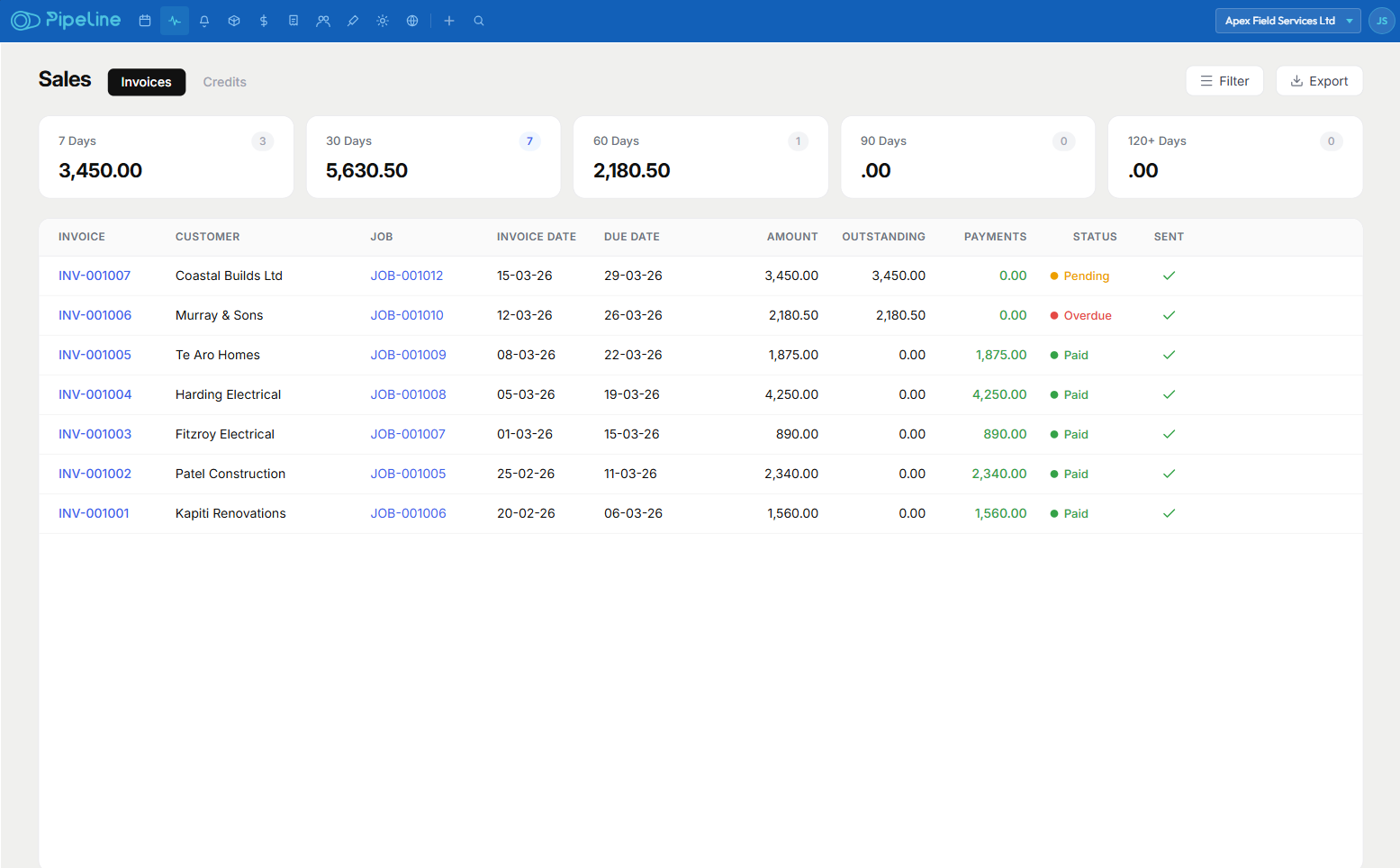Toggle brightness with the sun icon
Viewport: 1400px width, 868px height.
382,20
